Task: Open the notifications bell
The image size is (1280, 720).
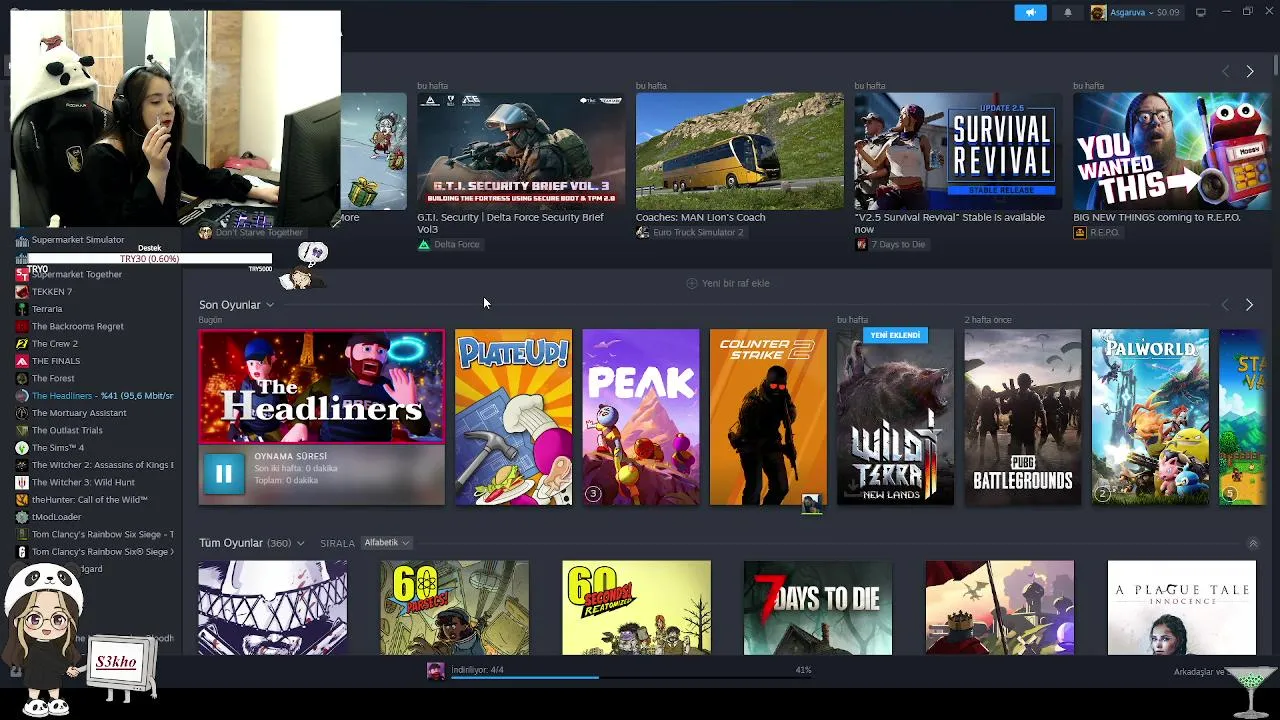Action: [1068, 12]
